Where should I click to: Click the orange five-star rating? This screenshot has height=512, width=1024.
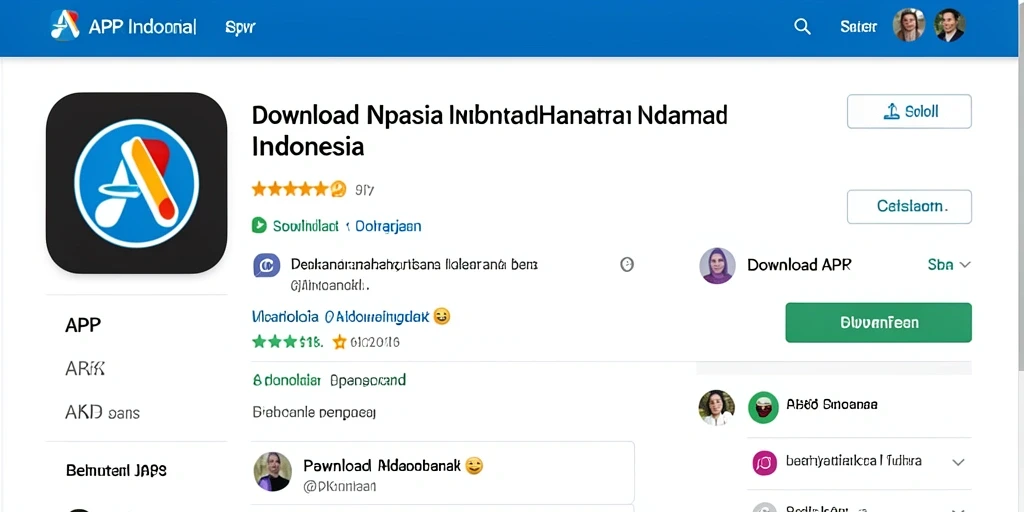298,189
